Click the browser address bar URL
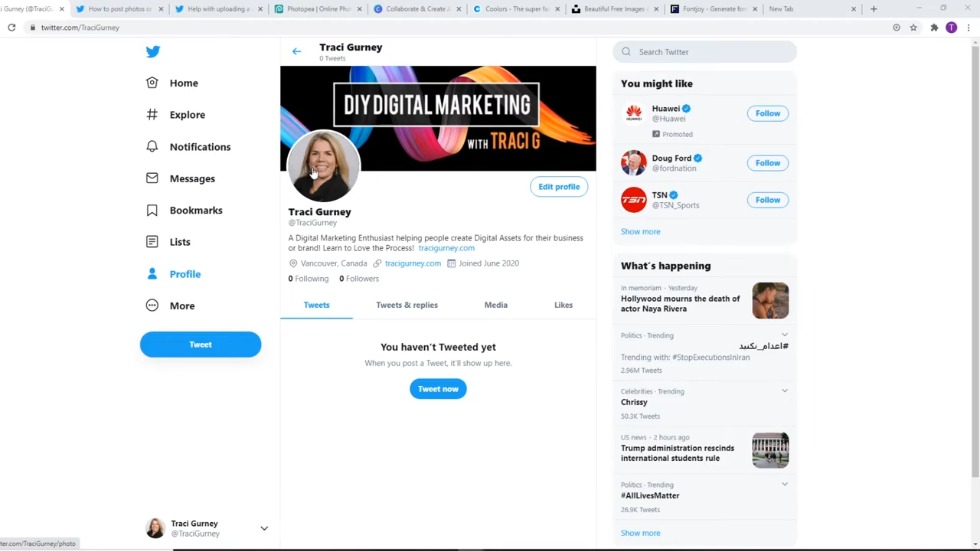 tap(80, 27)
